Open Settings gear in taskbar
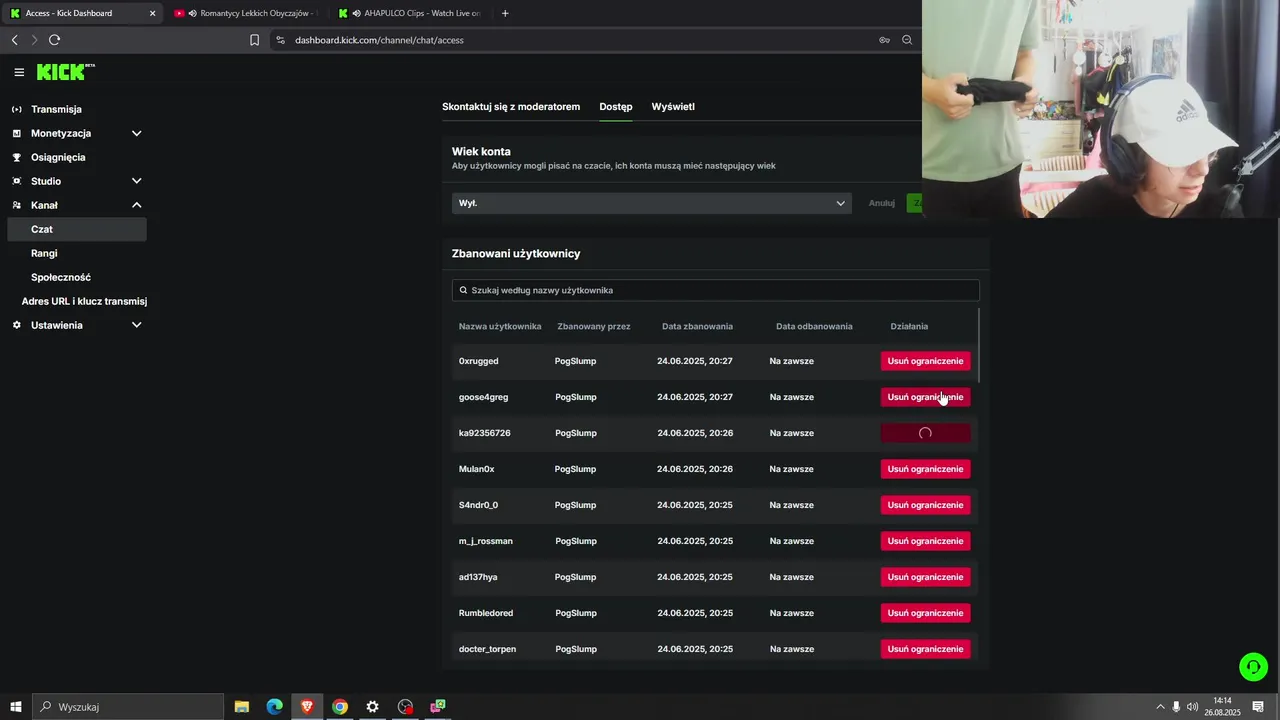This screenshot has height=720, width=1280. point(372,707)
